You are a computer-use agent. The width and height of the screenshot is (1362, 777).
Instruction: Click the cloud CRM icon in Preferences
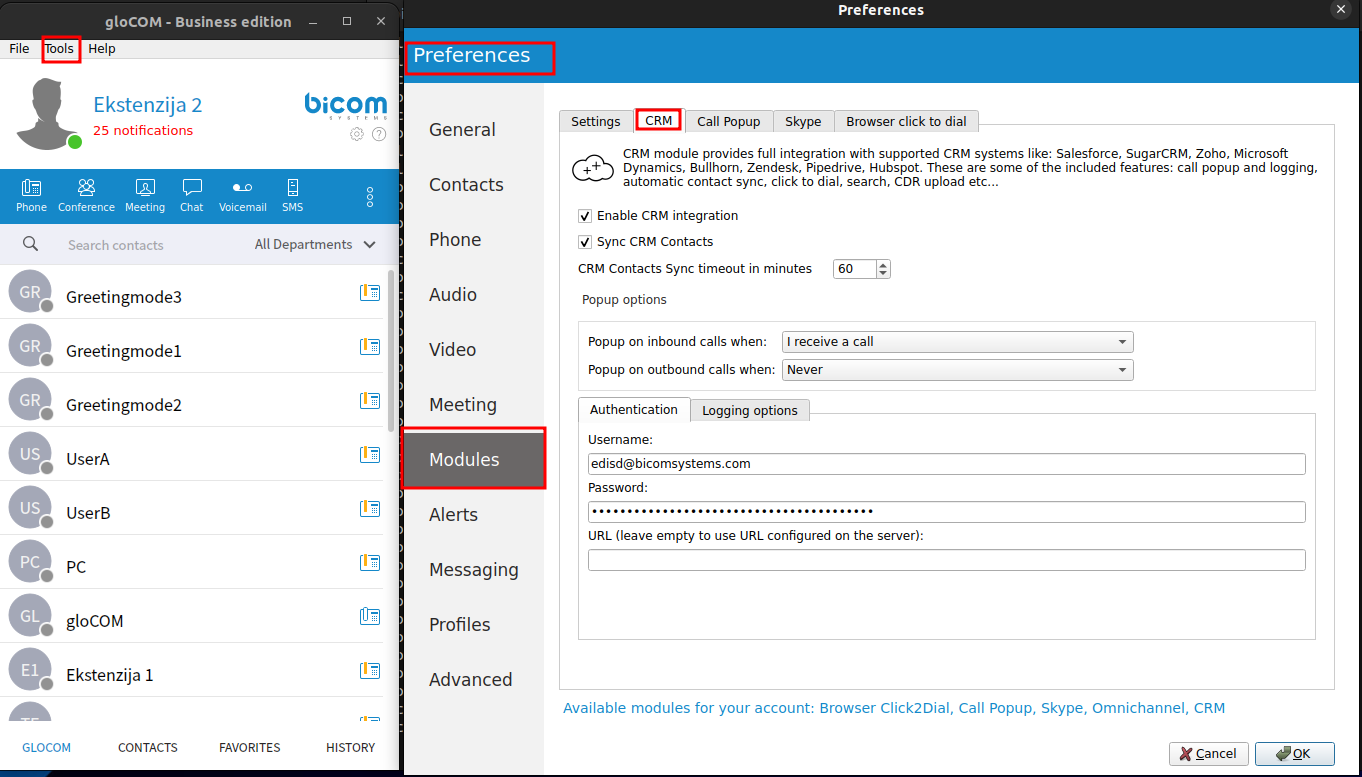point(592,168)
